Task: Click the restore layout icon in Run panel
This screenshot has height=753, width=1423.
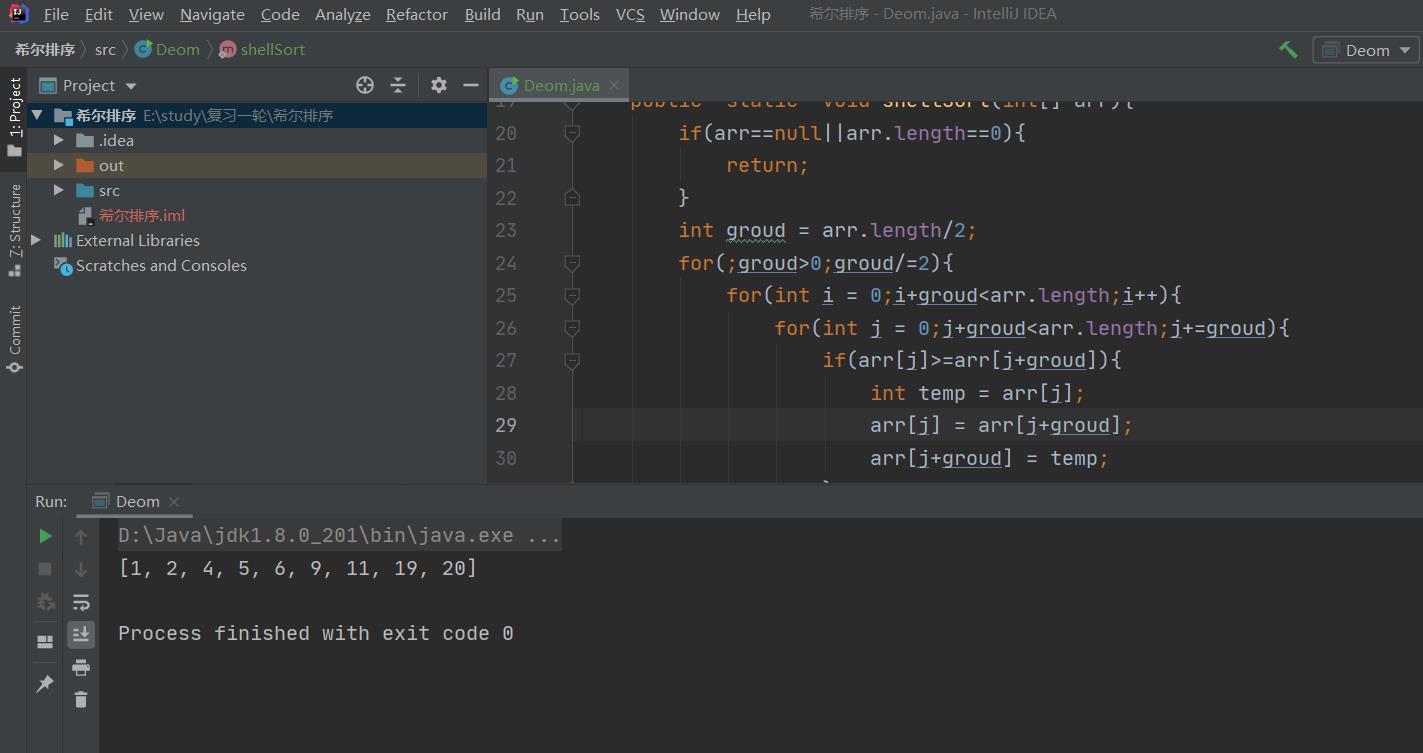Action: 45,641
